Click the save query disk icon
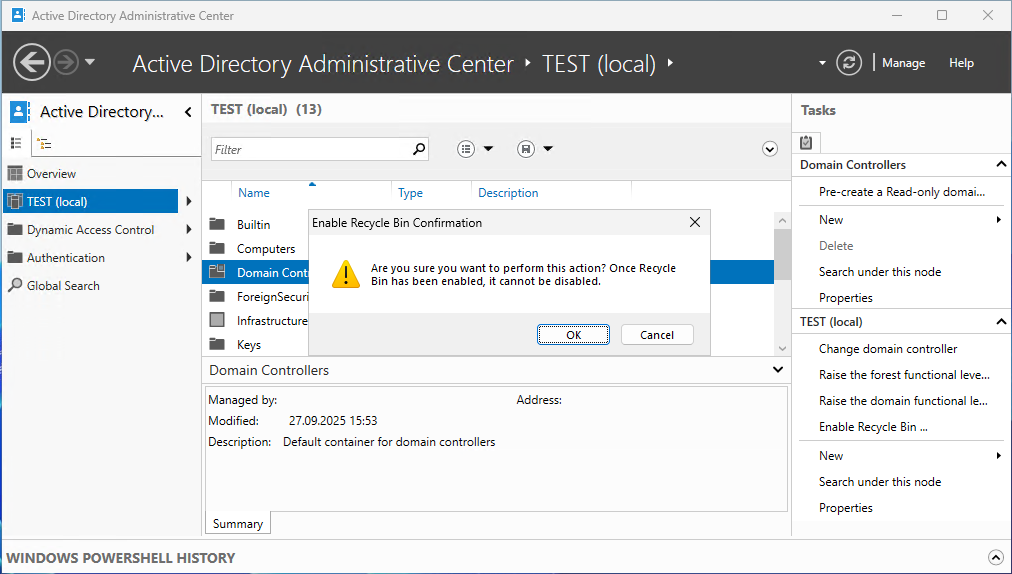This screenshot has height=574, width=1012. point(526,149)
